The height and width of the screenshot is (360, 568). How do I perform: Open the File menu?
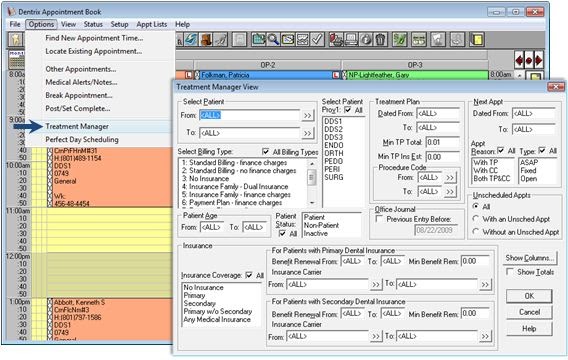15,24
